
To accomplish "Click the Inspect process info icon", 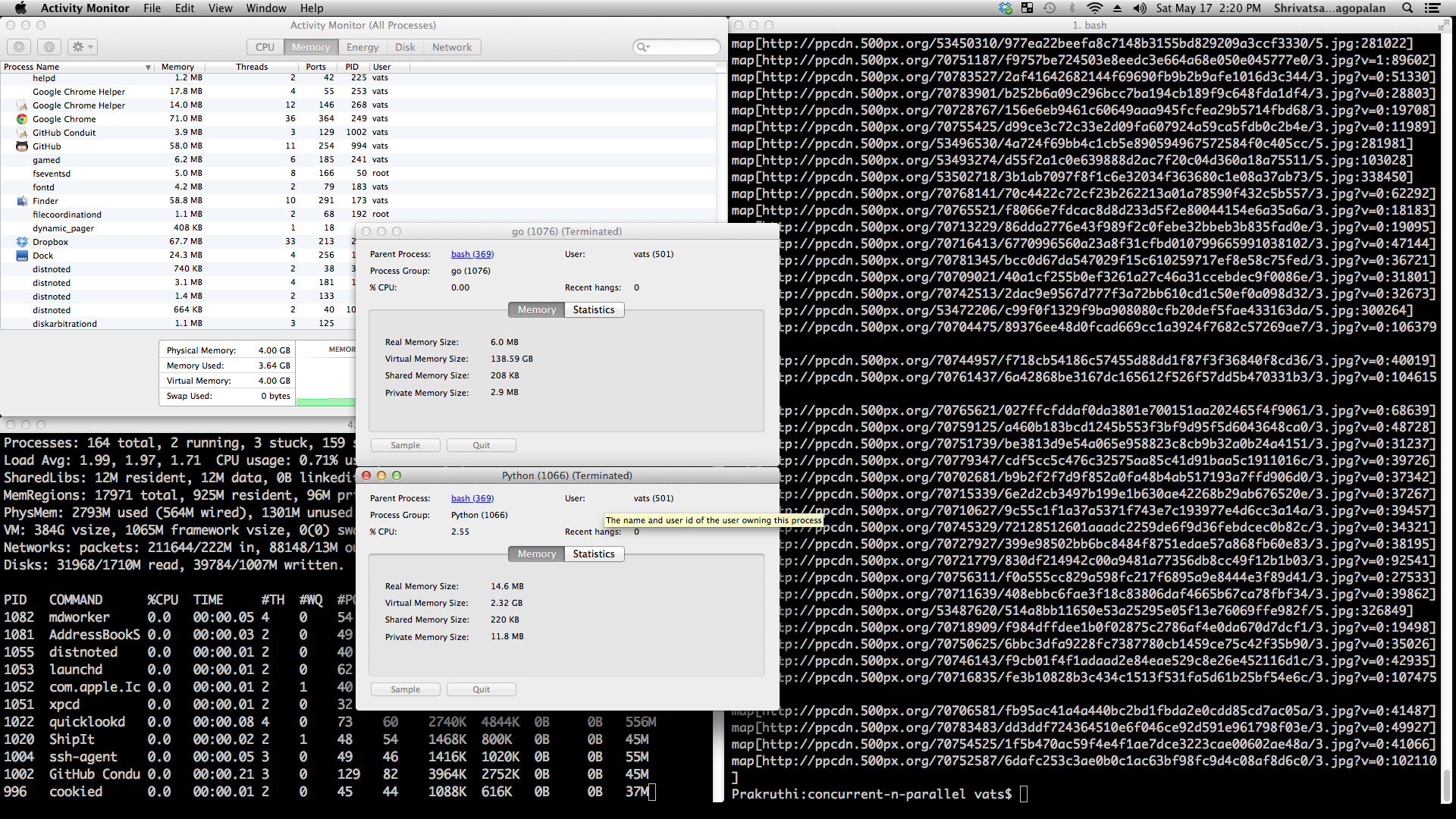I will [49, 47].
